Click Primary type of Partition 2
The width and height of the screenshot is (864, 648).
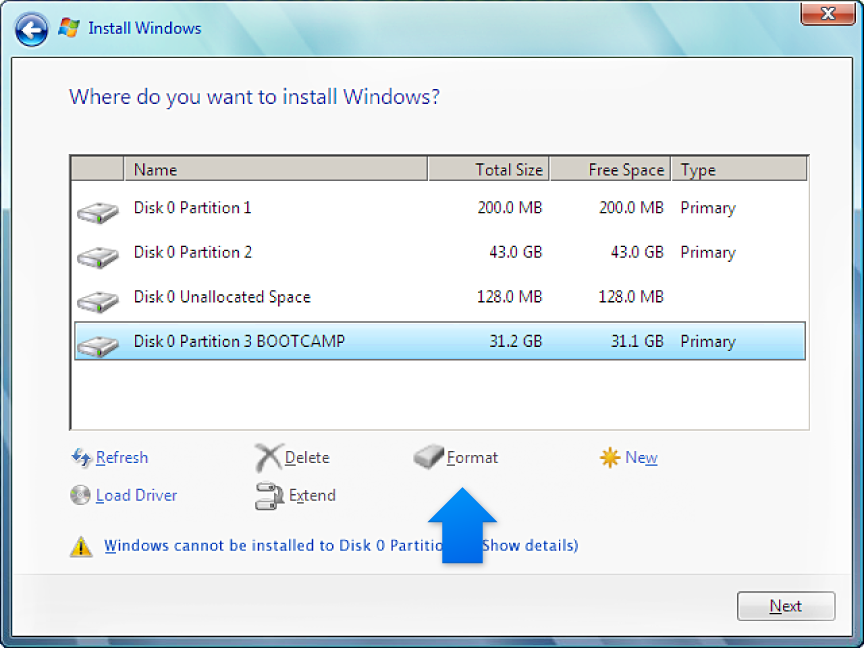[708, 253]
